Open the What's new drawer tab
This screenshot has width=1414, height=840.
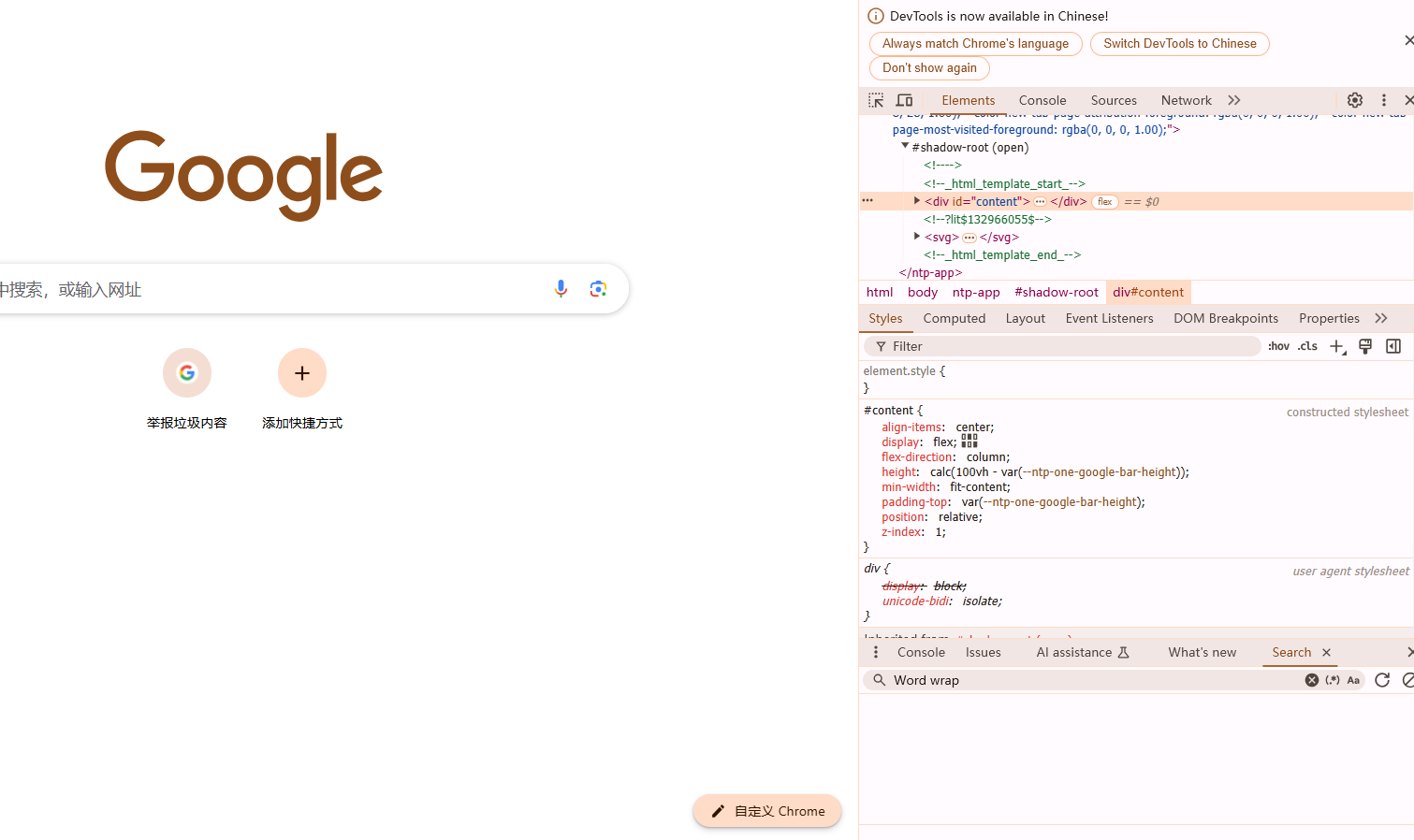pos(1202,652)
